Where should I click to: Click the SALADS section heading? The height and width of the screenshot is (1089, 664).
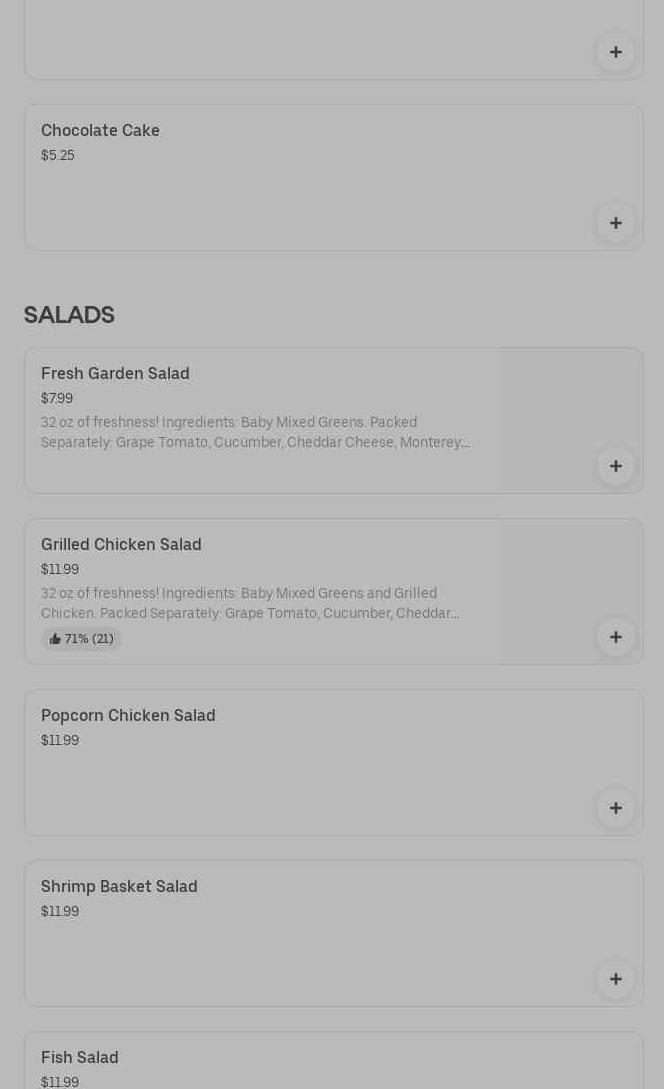(x=69, y=315)
